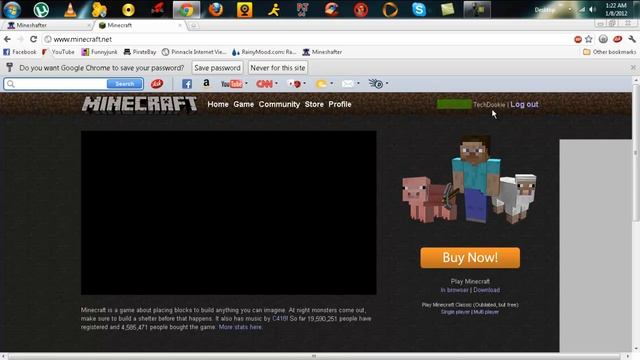Click the red AdBlock stop-sign extension icon
Screen dimensions: 640x360
point(578,39)
